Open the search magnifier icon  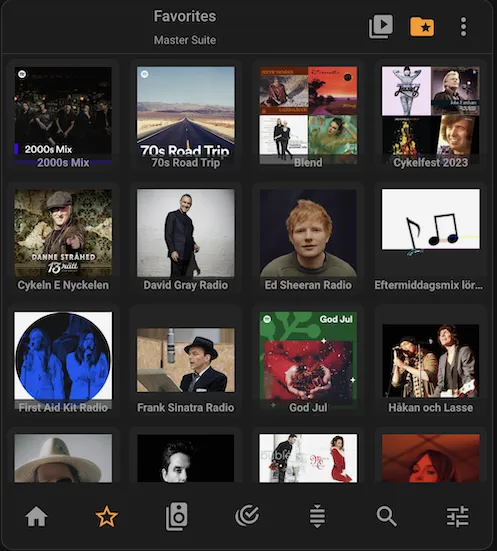coord(387,516)
